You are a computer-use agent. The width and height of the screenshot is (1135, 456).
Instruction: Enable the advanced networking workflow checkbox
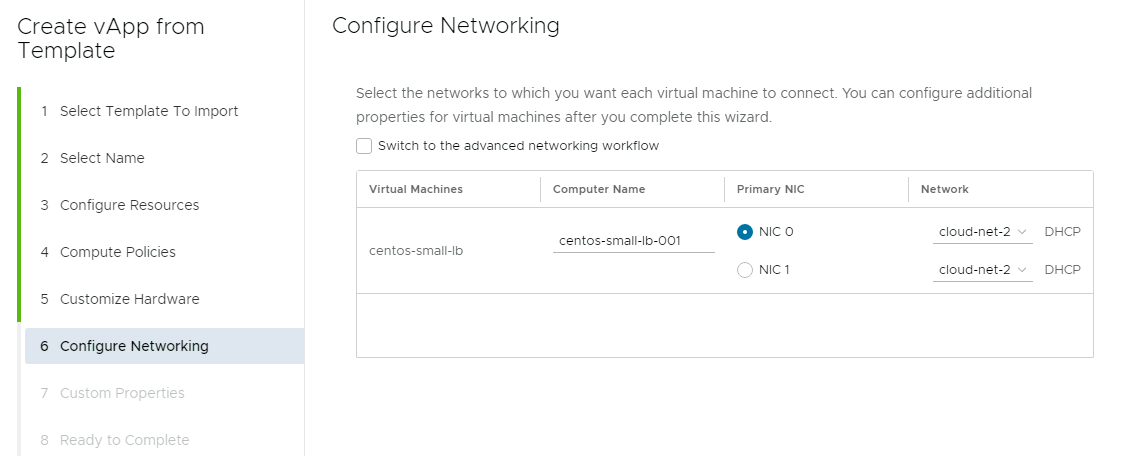(x=364, y=146)
